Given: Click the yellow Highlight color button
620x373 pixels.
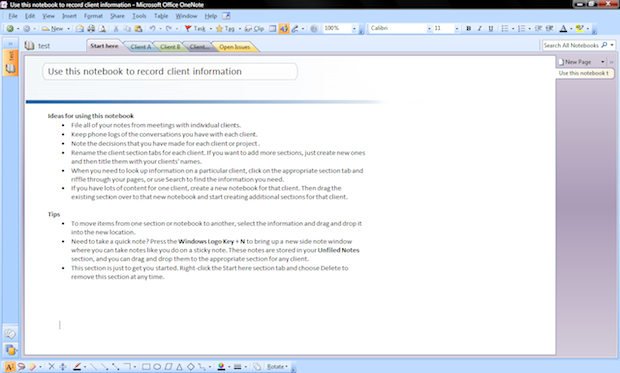Looking at the screenshot, I should (x=580, y=28).
